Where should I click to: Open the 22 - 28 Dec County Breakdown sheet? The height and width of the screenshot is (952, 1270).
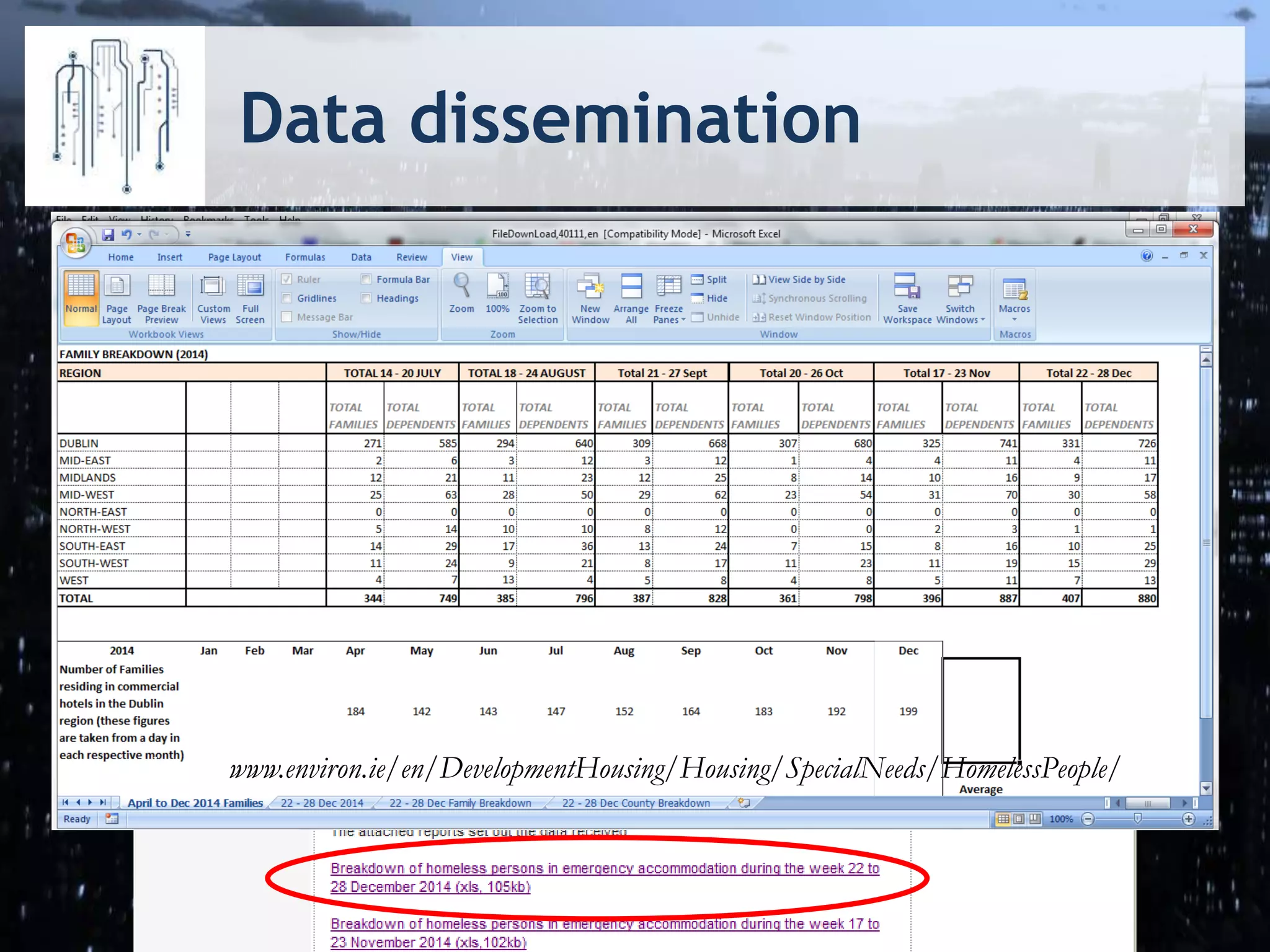(636, 803)
